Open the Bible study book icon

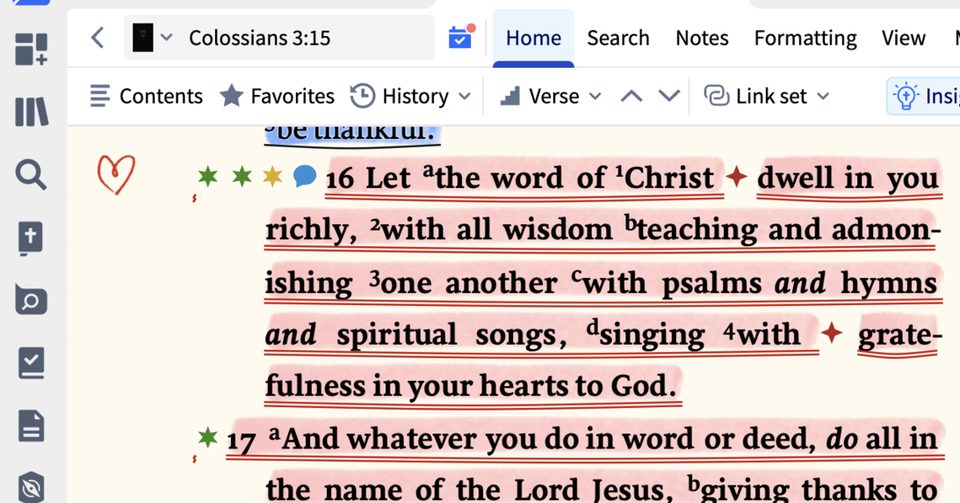pyautogui.click(x=31, y=239)
